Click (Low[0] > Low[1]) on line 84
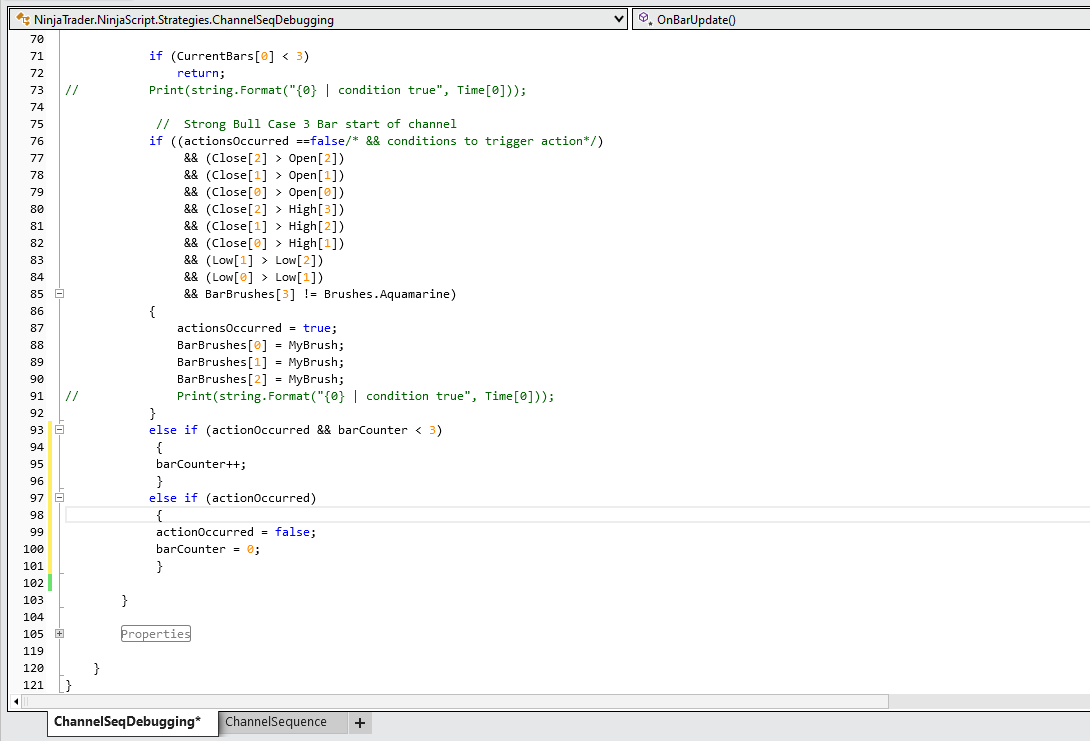This screenshot has height=741, width=1090. pos(264,277)
